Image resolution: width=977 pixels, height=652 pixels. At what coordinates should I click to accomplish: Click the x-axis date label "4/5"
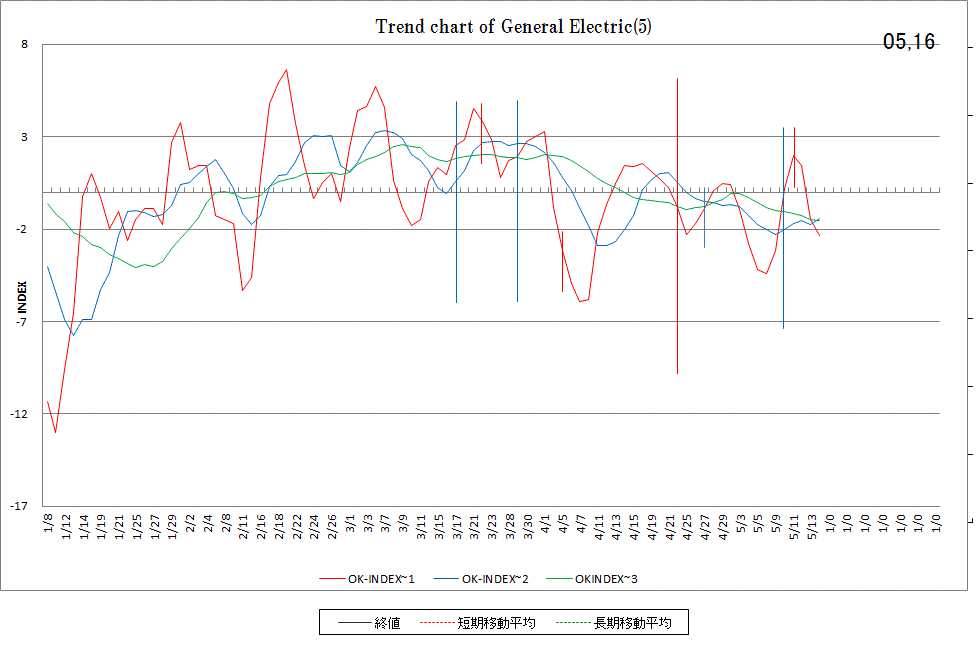tap(563, 523)
